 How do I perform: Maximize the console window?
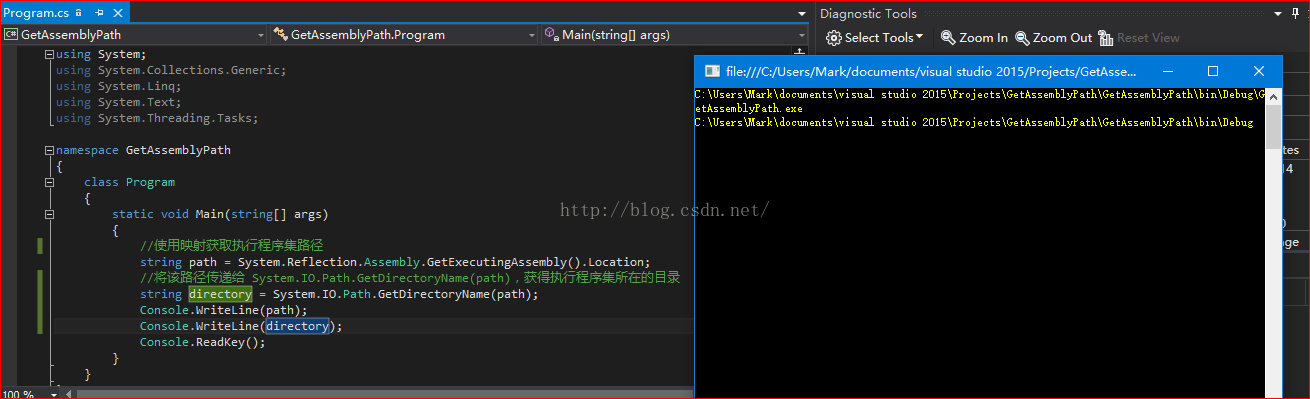point(1213,71)
